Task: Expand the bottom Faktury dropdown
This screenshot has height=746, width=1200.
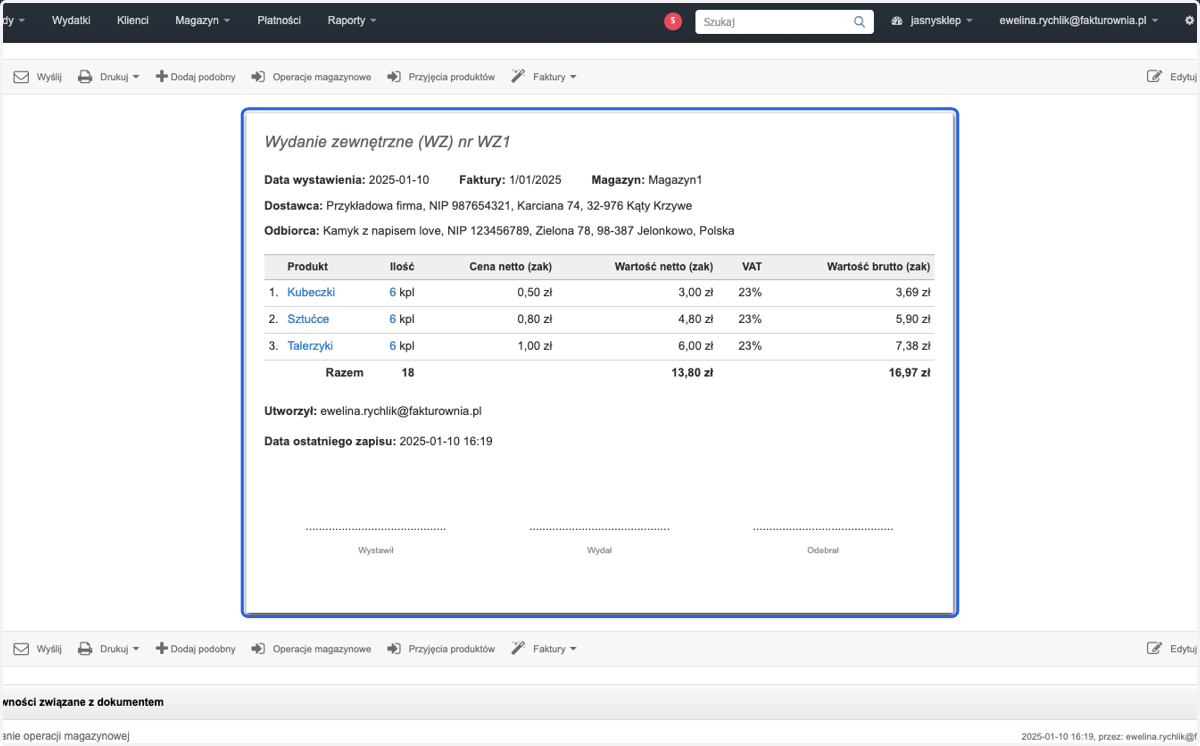Action: 555,649
